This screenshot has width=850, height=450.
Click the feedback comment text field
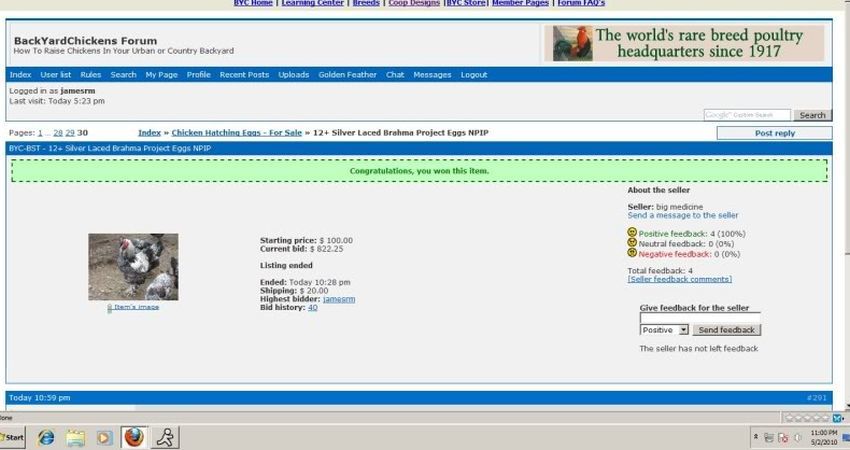pyautogui.click(x=700, y=318)
